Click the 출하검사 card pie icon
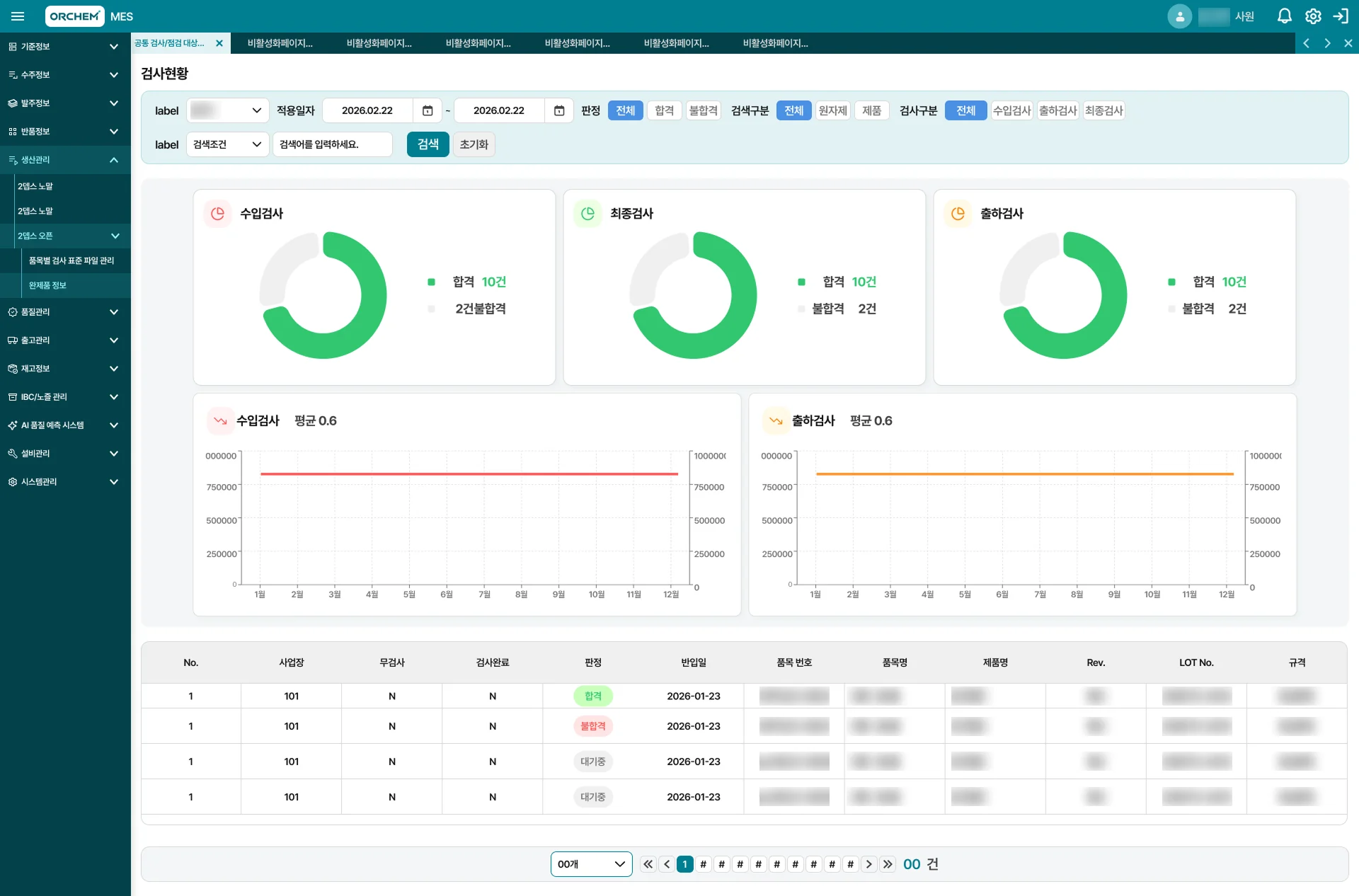 pyautogui.click(x=958, y=213)
